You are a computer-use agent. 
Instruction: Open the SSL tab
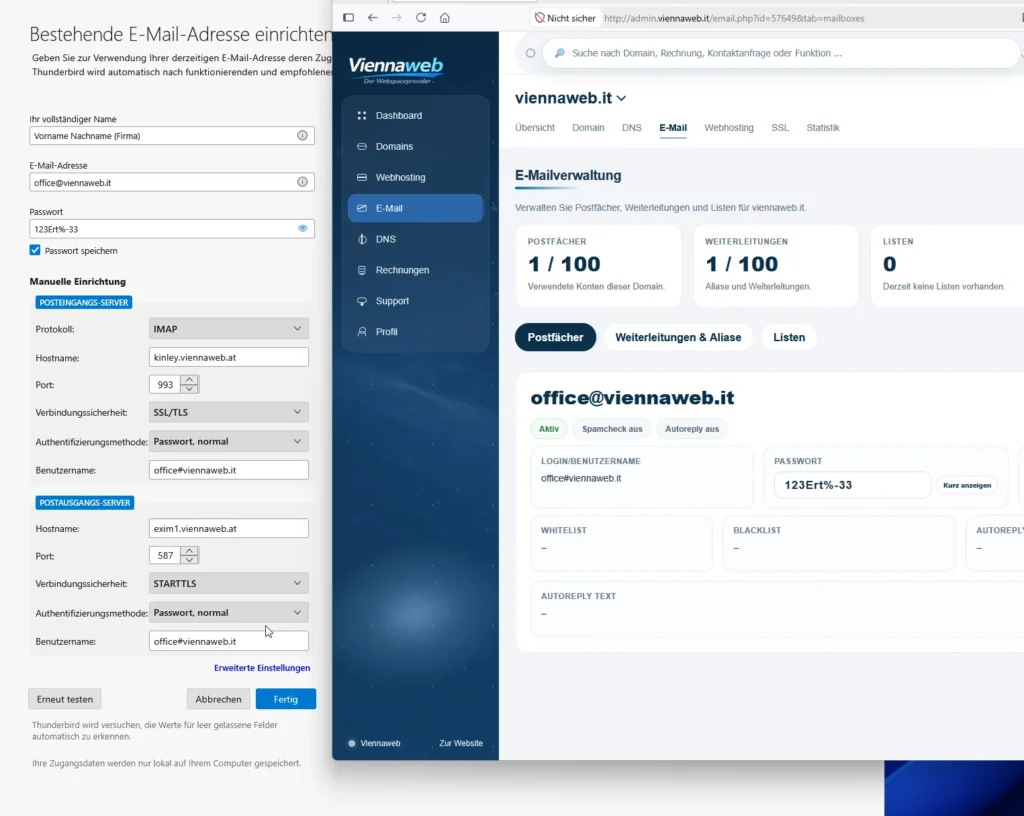click(780, 128)
